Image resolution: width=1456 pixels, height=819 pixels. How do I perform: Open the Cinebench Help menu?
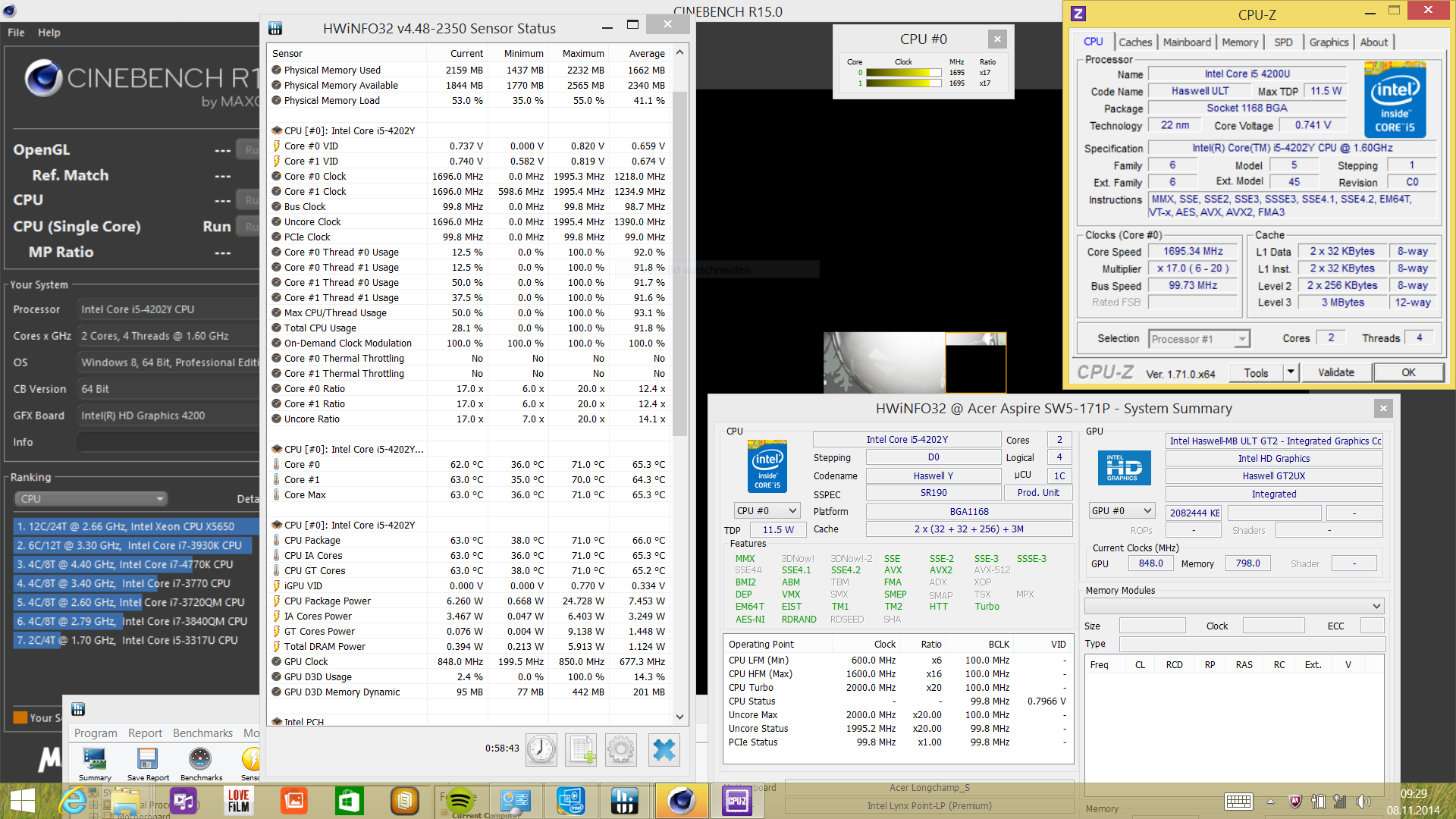[49, 33]
